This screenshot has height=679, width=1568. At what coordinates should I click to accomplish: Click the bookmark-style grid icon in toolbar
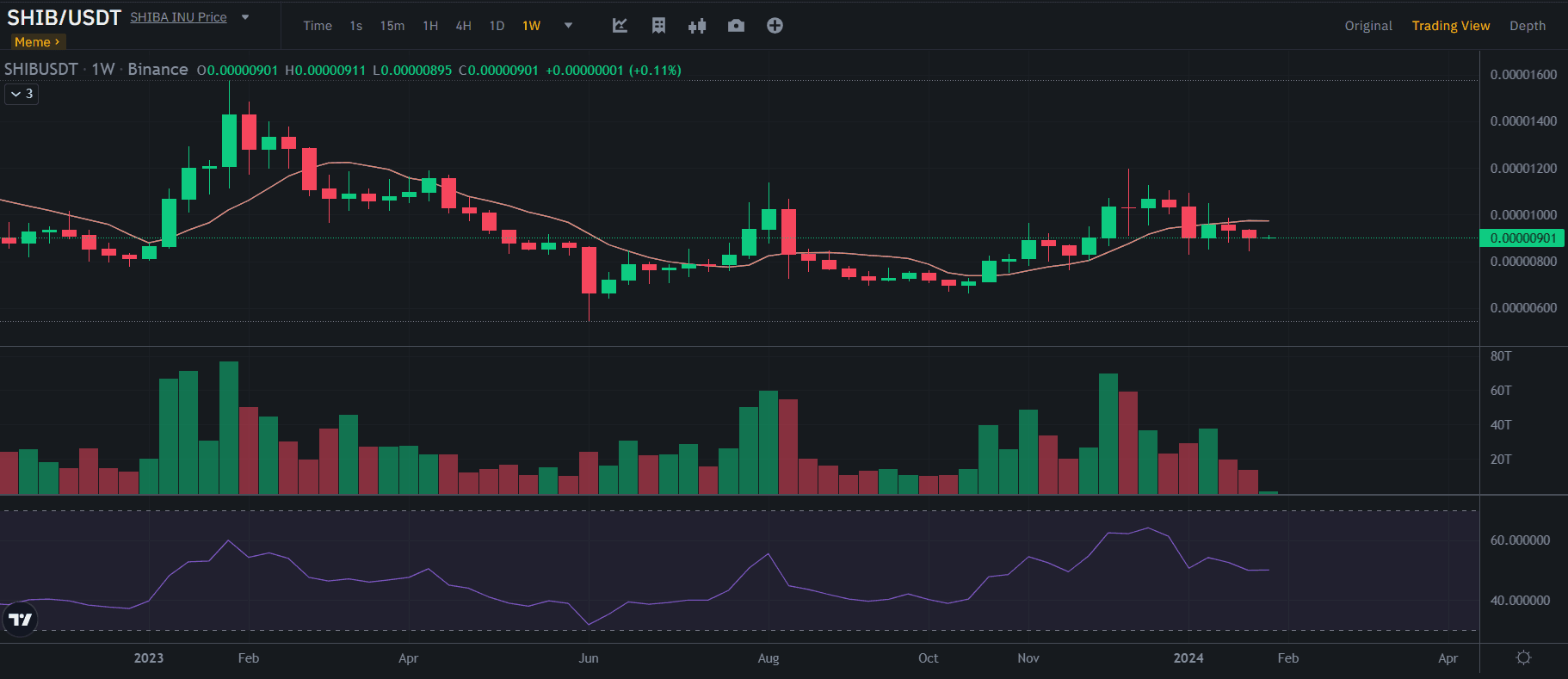tap(658, 26)
